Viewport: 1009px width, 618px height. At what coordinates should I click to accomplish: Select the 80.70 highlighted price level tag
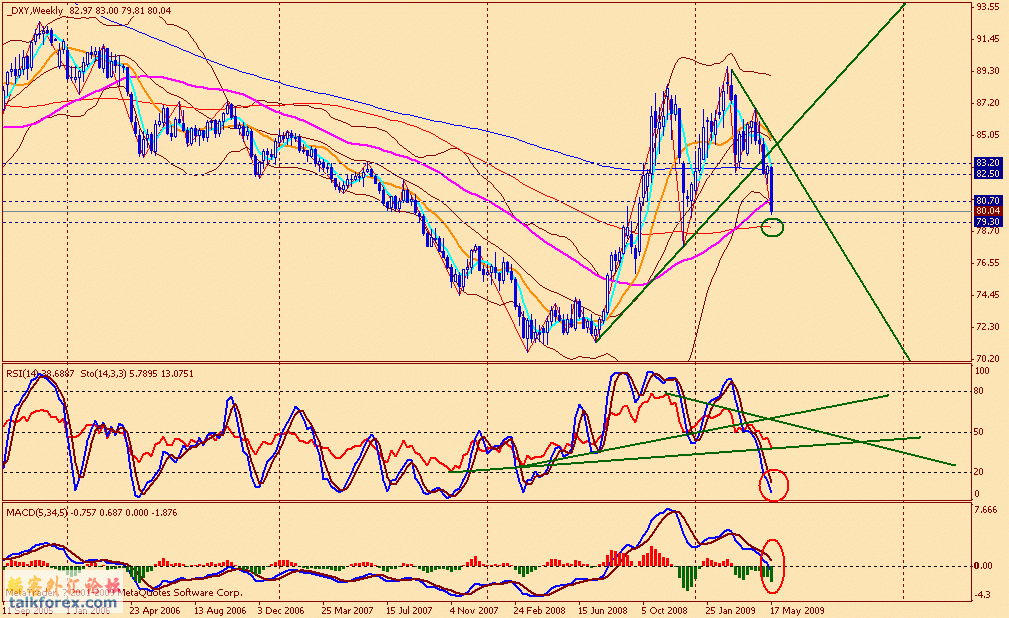click(988, 201)
